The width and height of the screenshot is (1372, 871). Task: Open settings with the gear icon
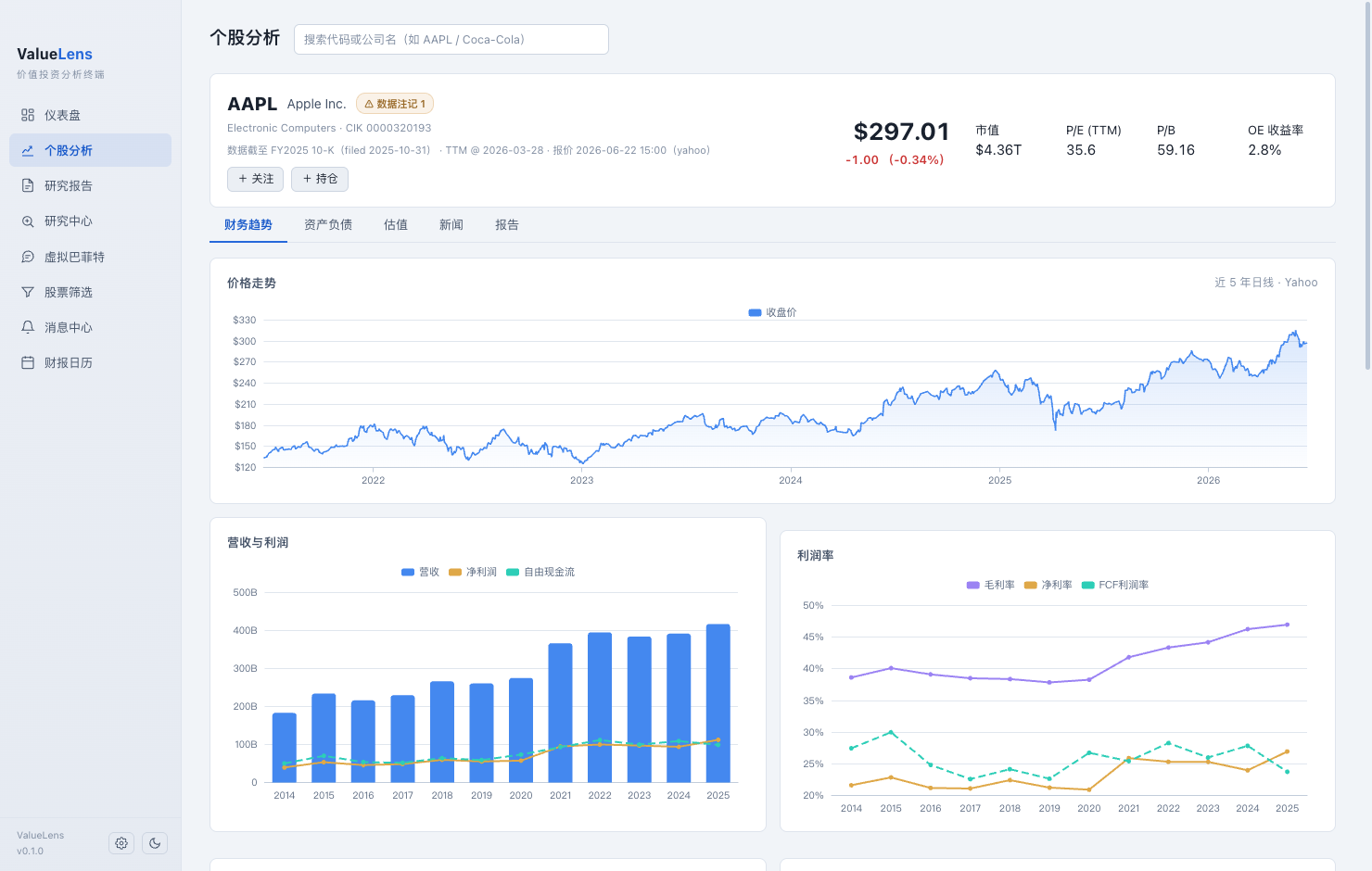pos(121,843)
